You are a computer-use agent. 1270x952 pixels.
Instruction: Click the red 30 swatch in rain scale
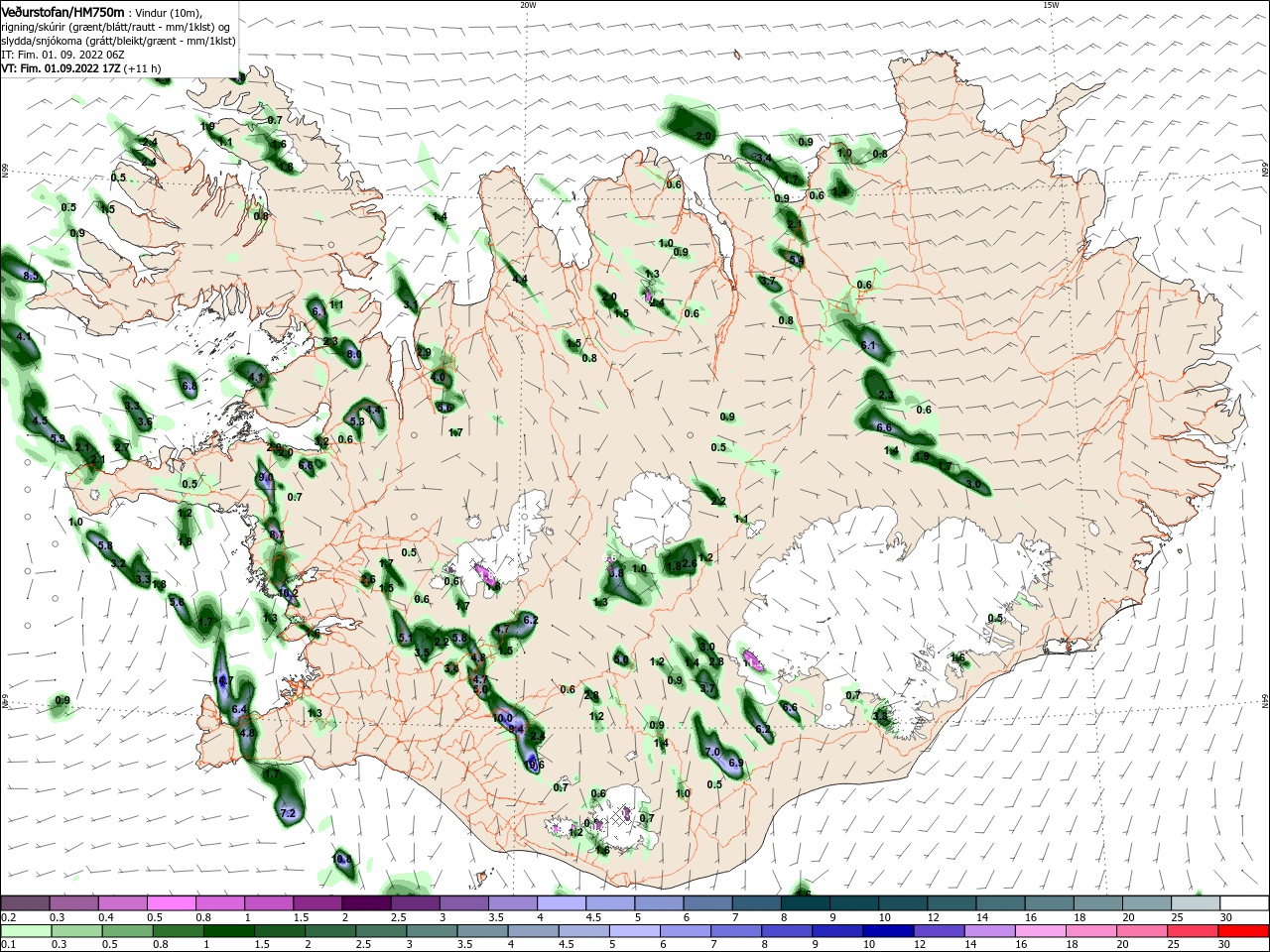point(1243,931)
